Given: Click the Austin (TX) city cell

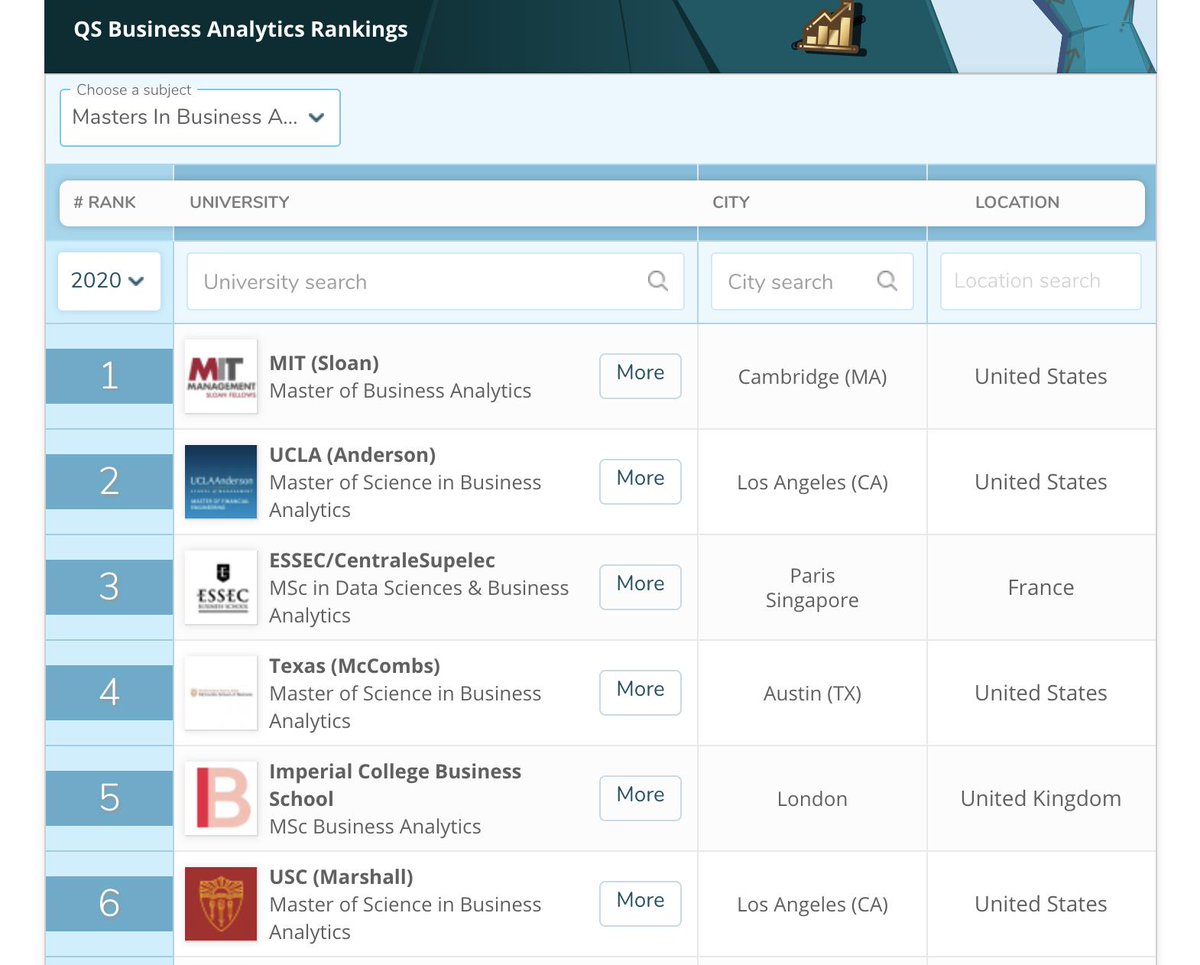Looking at the screenshot, I should 812,693.
